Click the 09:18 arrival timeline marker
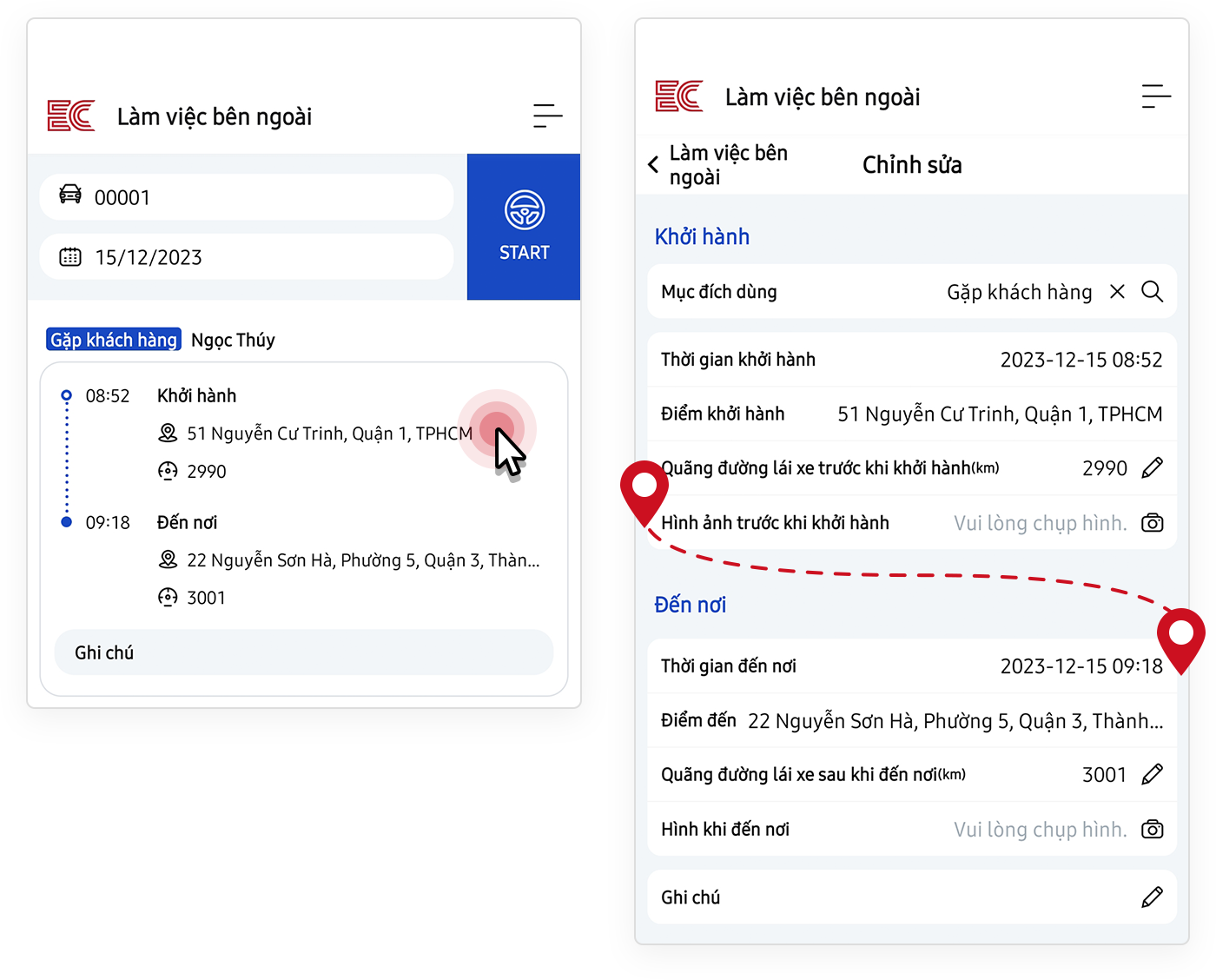This screenshot has height=980, width=1216. (x=67, y=522)
